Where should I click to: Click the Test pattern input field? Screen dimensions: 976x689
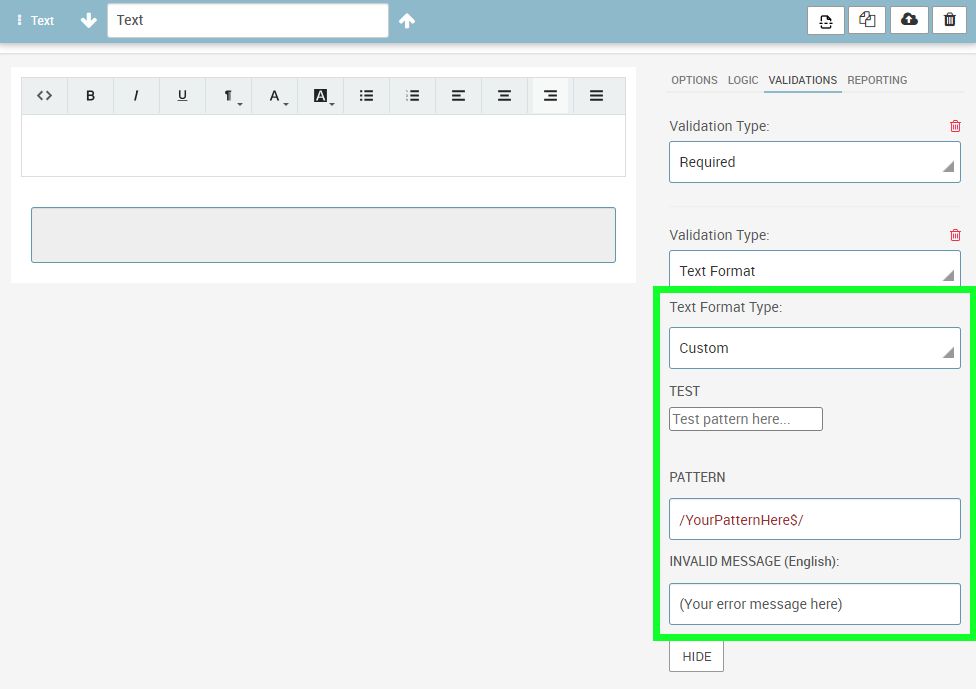[x=746, y=419]
